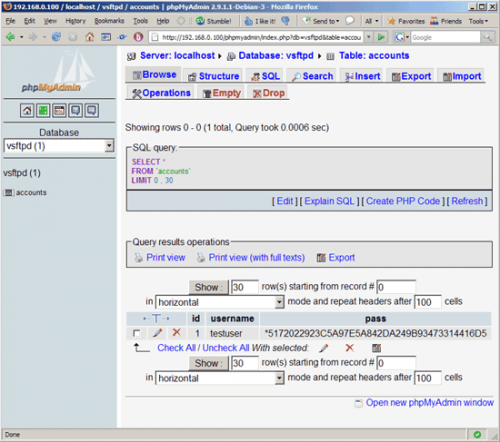Click the Google search input box
The height and width of the screenshot is (442, 500).
coord(445,37)
